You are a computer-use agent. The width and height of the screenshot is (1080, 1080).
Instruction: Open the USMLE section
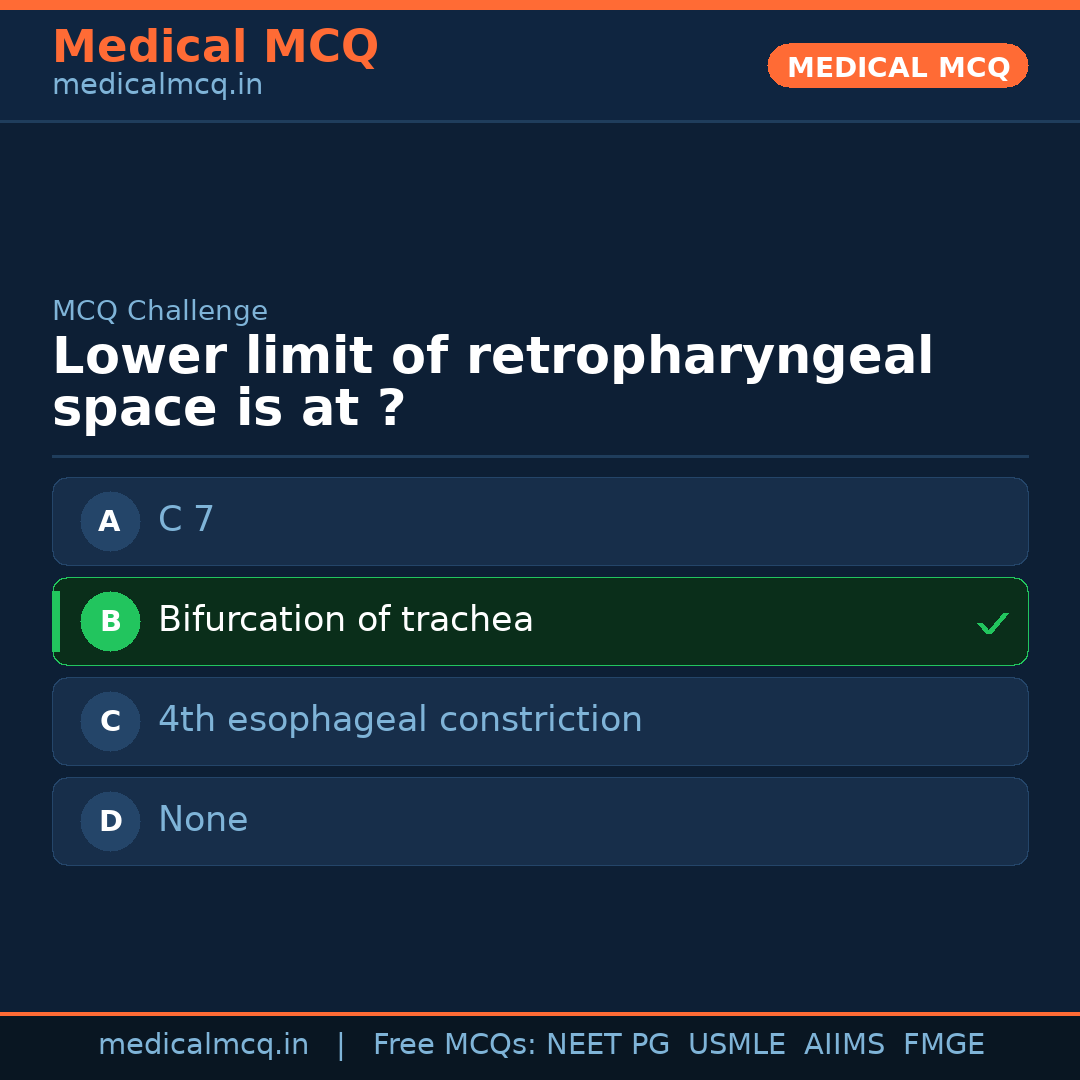(x=737, y=1044)
